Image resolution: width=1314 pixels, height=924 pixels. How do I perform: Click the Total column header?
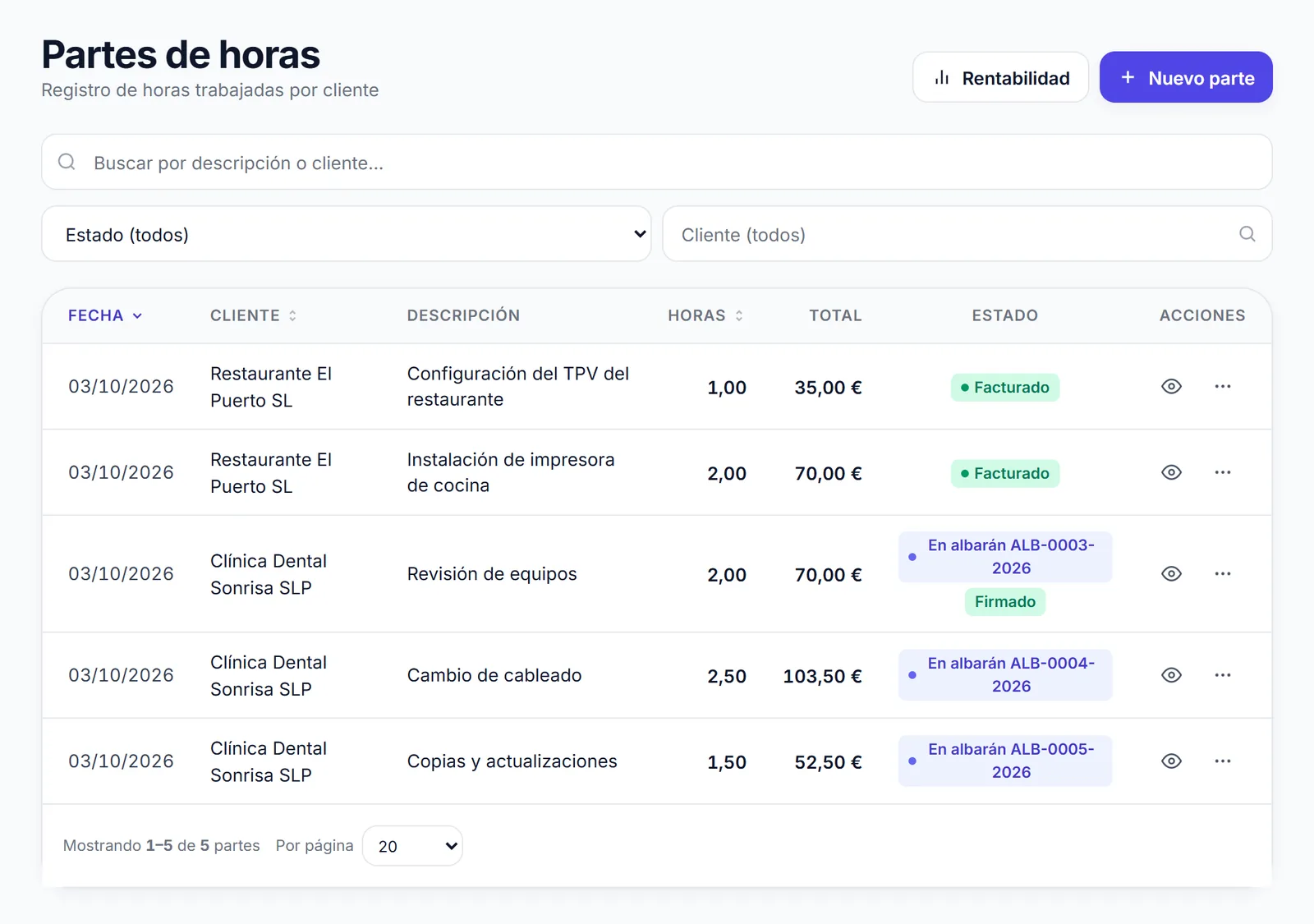click(x=835, y=315)
